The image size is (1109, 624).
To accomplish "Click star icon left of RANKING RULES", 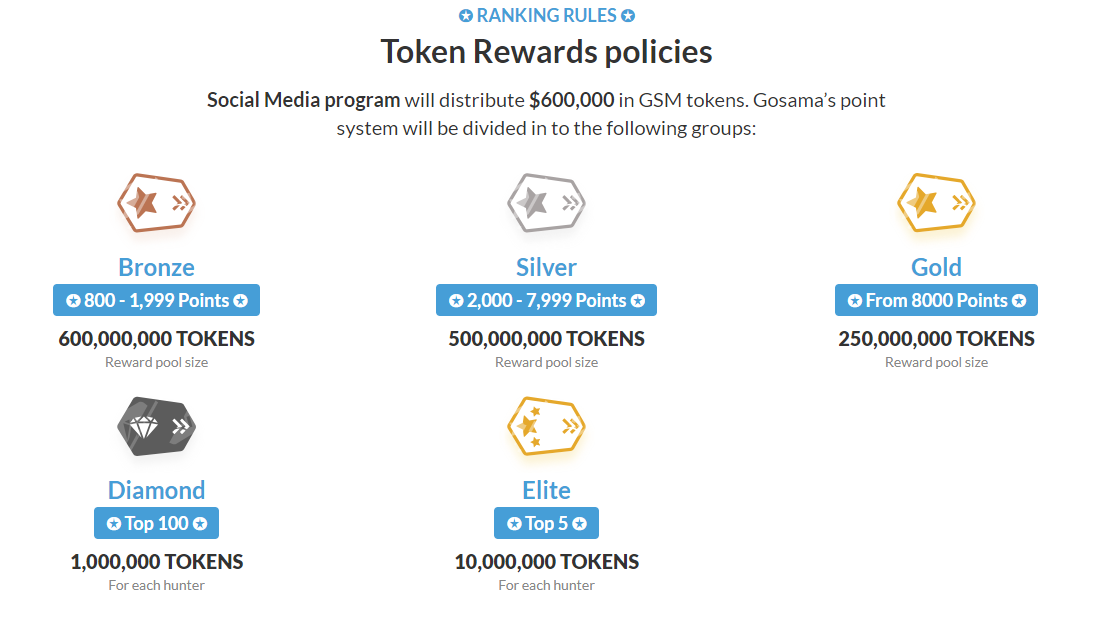I will [466, 16].
